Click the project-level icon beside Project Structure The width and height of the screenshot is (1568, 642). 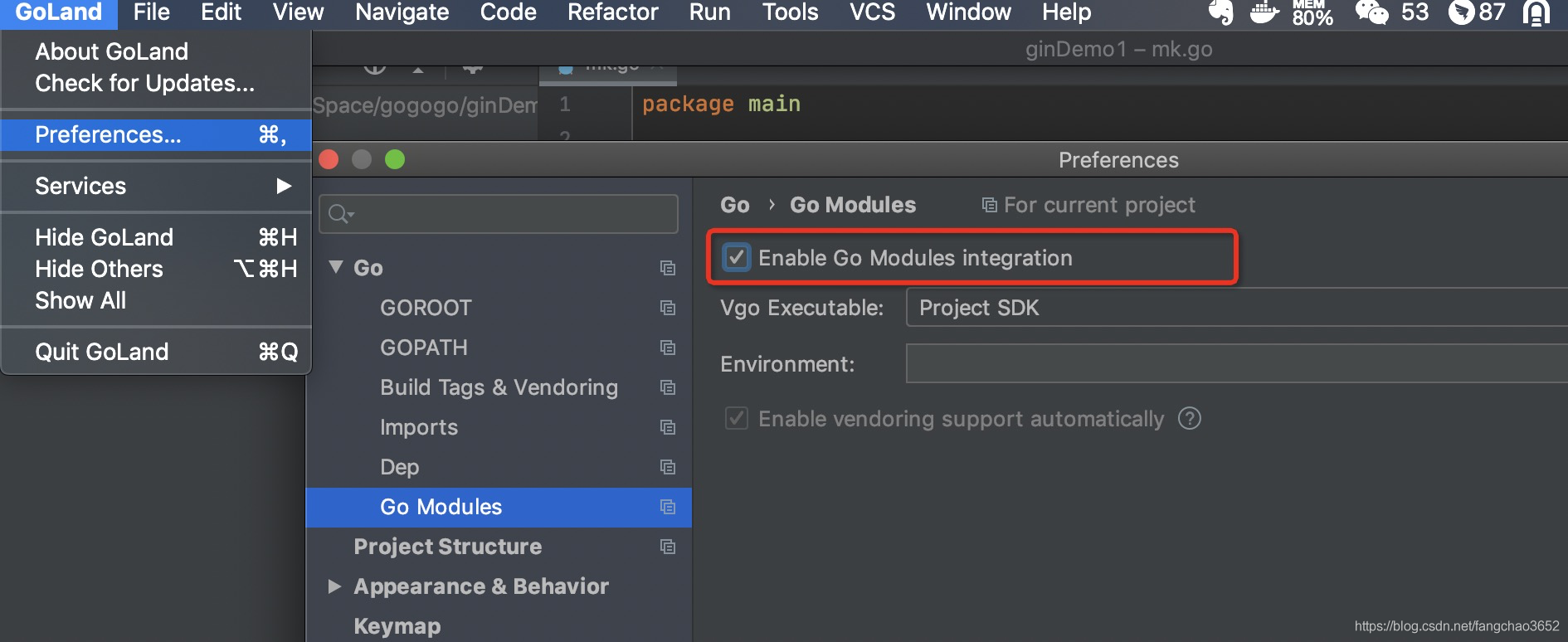pos(667,547)
